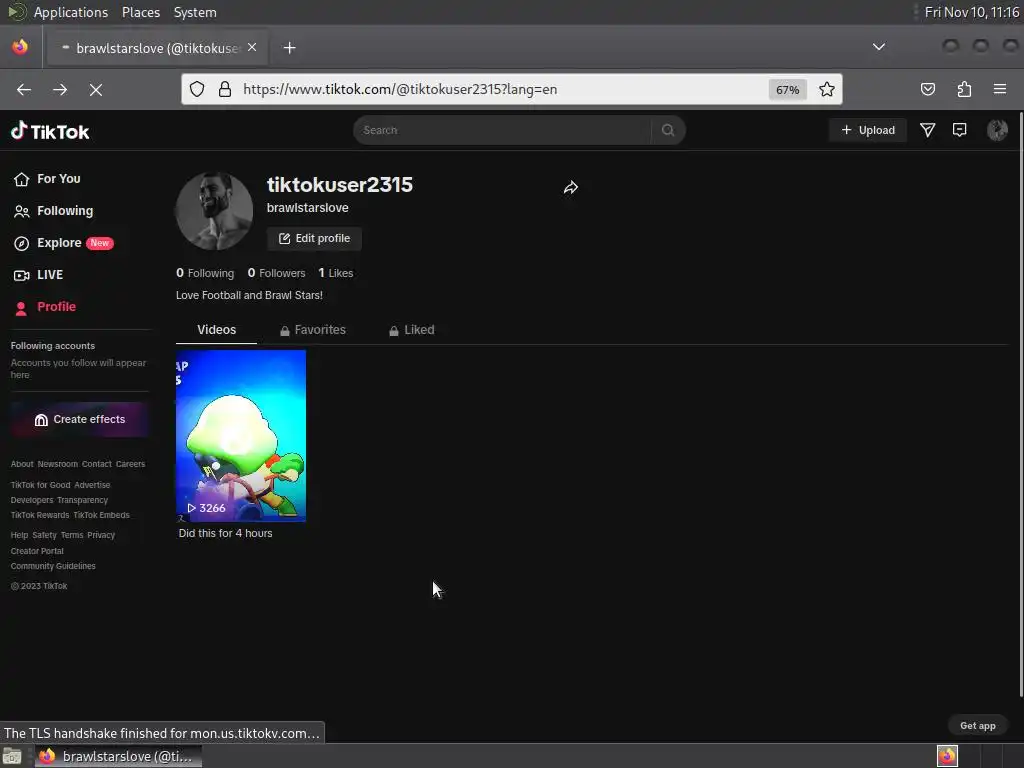The width and height of the screenshot is (1024, 768).
Task: Switch to the Liked tab
Action: pos(411,330)
